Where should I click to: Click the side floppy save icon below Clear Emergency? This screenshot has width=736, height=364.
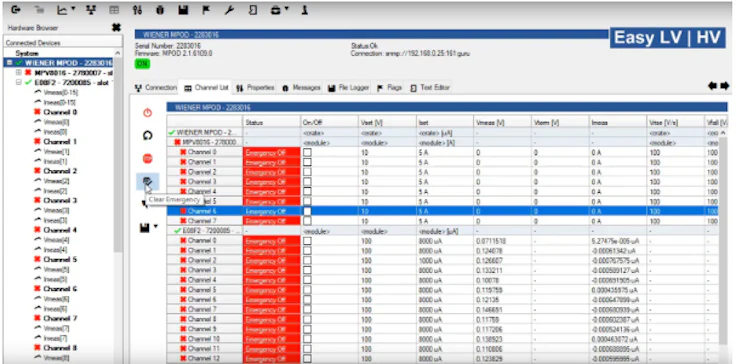tap(145, 227)
